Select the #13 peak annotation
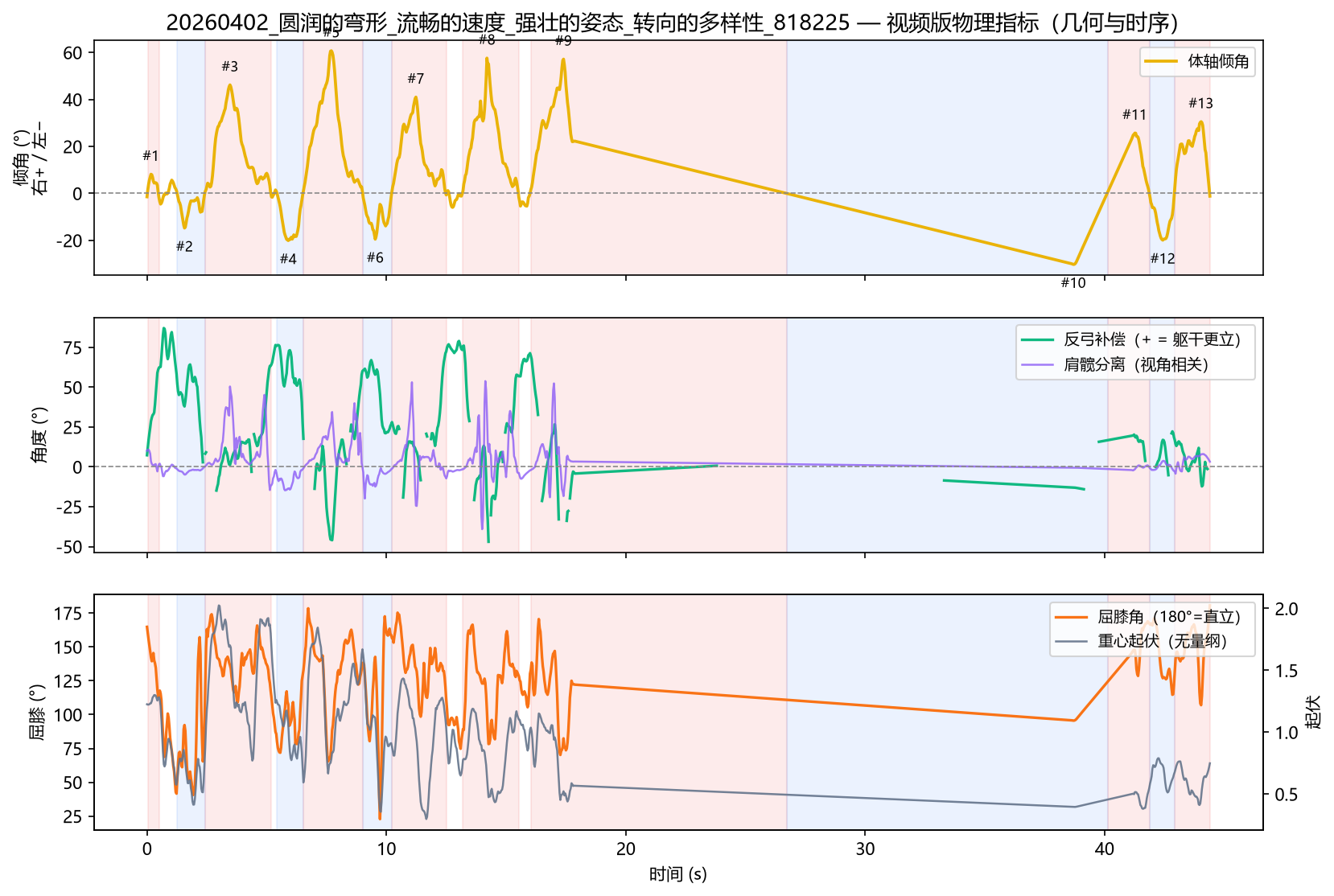Image resolution: width=1334 pixels, height=896 pixels. pos(1200,104)
